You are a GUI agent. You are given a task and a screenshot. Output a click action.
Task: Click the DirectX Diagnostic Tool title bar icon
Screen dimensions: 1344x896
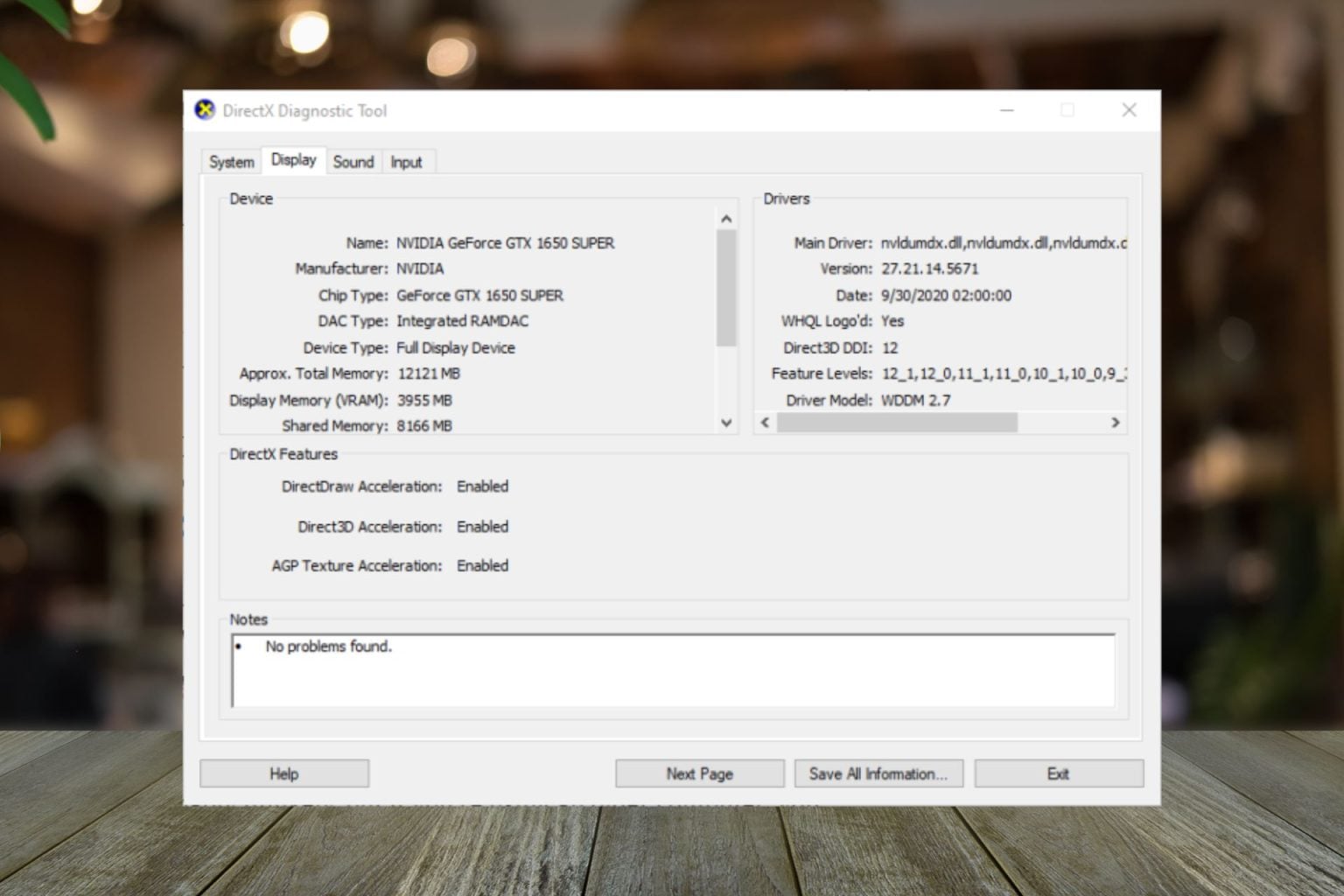pos(204,110)
